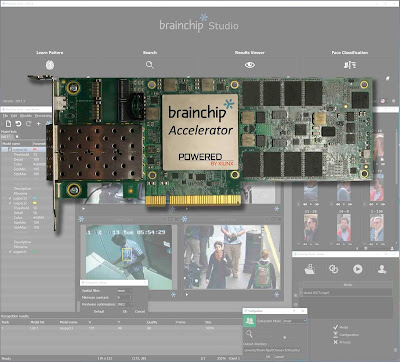Select the vimeo mp4 media row
This screenshot has height=362, width=400.
click(348, 292)
